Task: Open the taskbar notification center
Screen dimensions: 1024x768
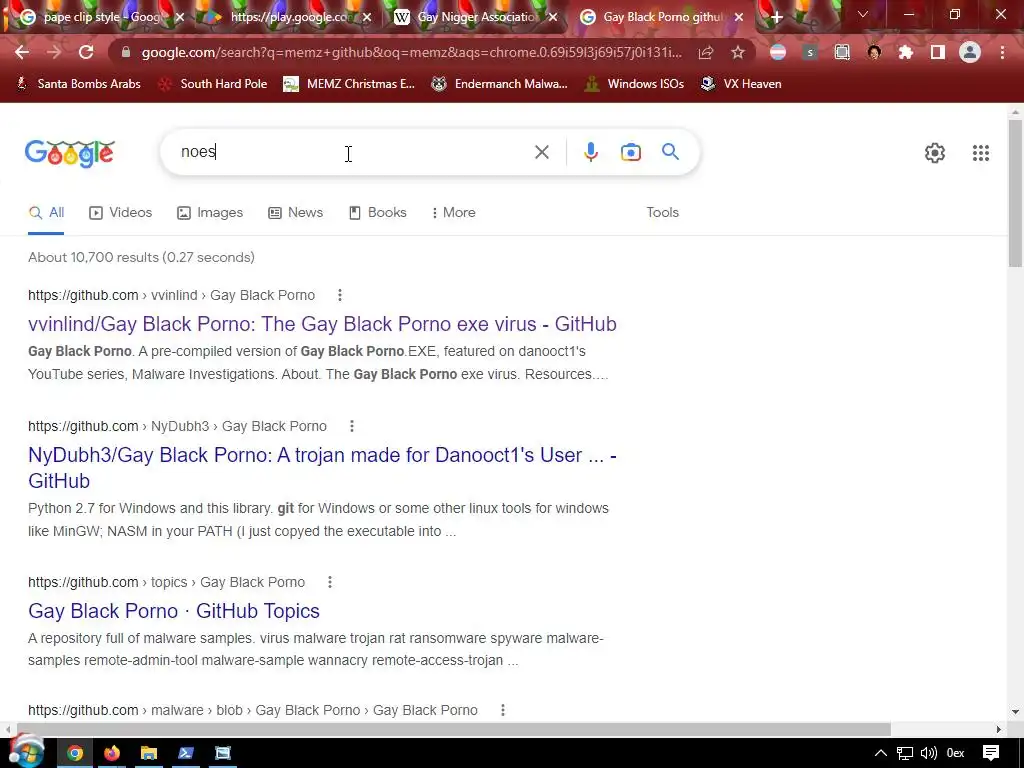Action: (x=991, y=753)
